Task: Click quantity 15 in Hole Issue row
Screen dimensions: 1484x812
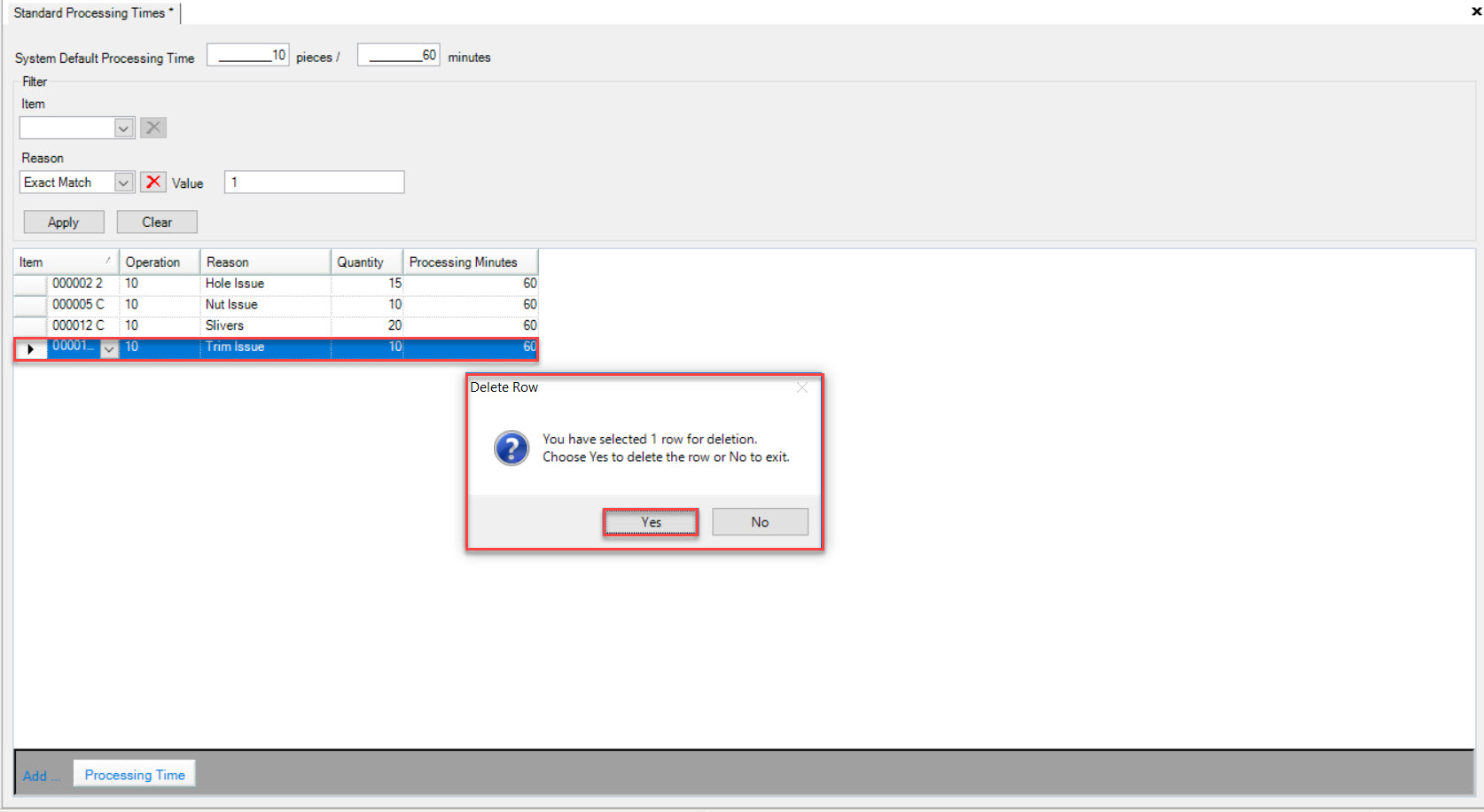Action: pyautogui.click(x=367, y=284)
